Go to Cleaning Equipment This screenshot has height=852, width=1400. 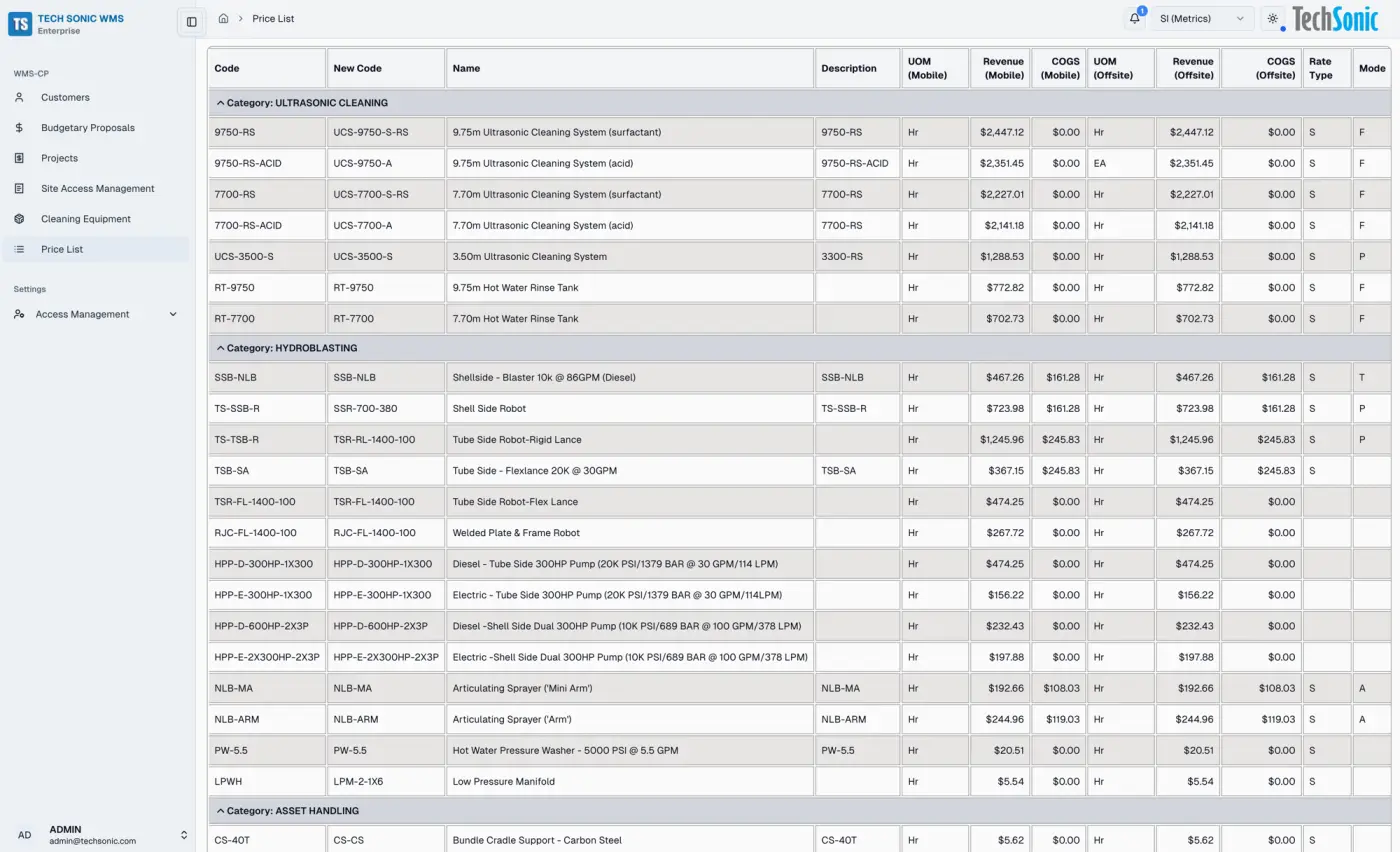point(96,219)
